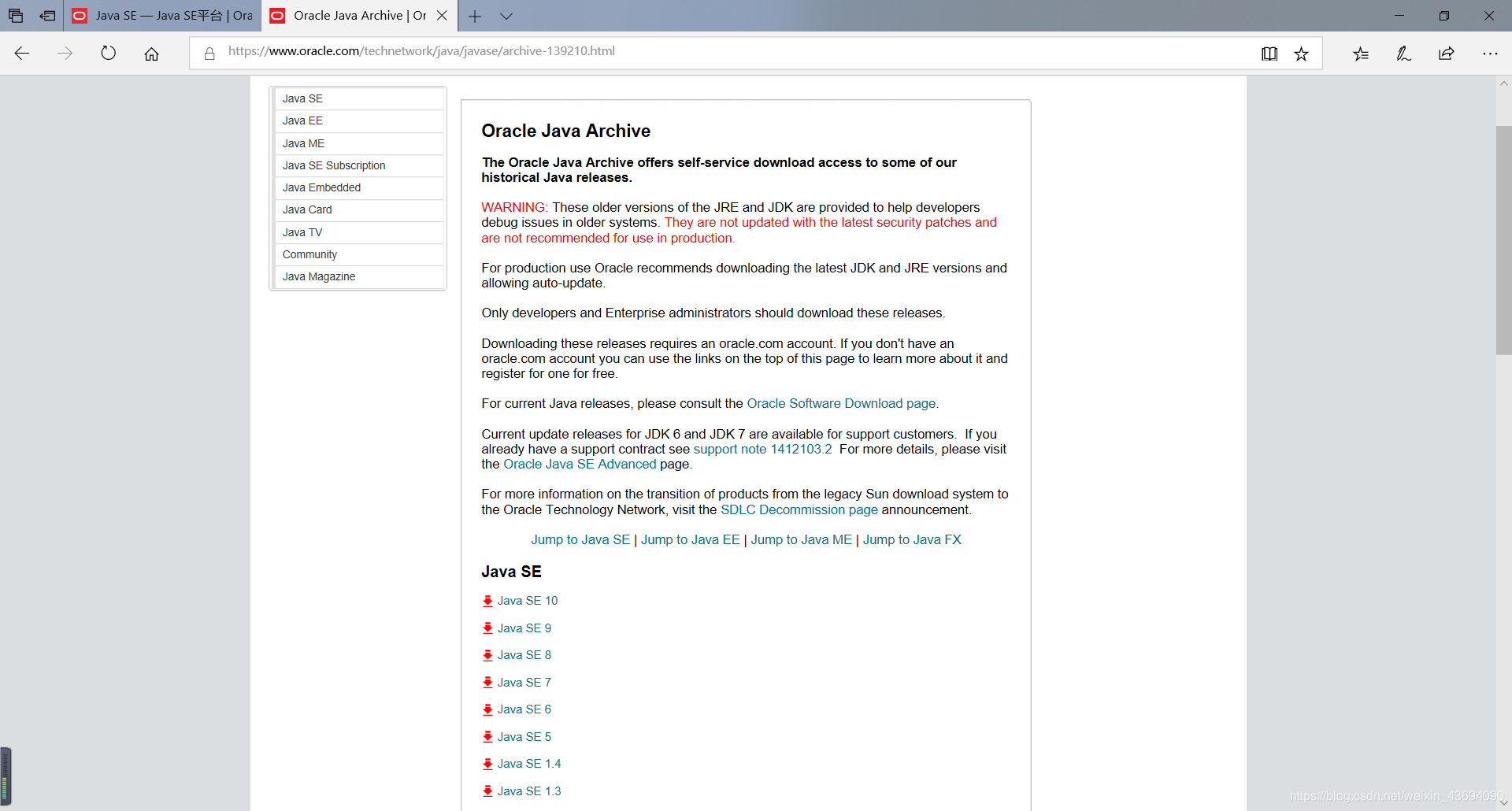Image resolution: width=1512 pixels, height=811 pixels.
Task: Open Community sidebar item
Action: (359, 254)
